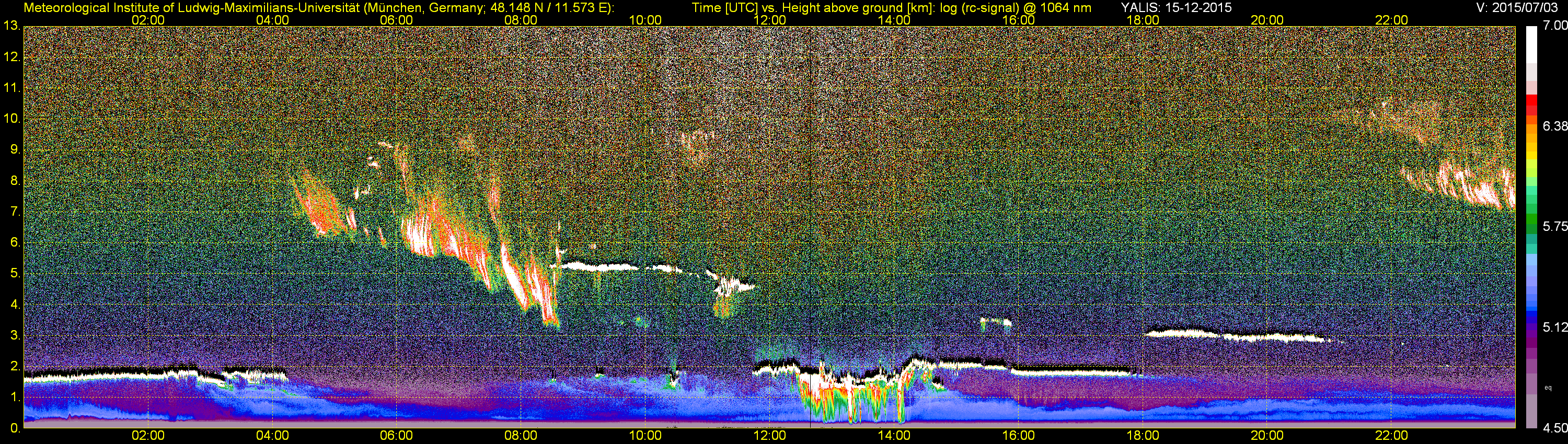This screenshot has width=1568, height=444.
Task: Click the small 'eq' label beside colorbar
Action: (x=1549, y=388)
